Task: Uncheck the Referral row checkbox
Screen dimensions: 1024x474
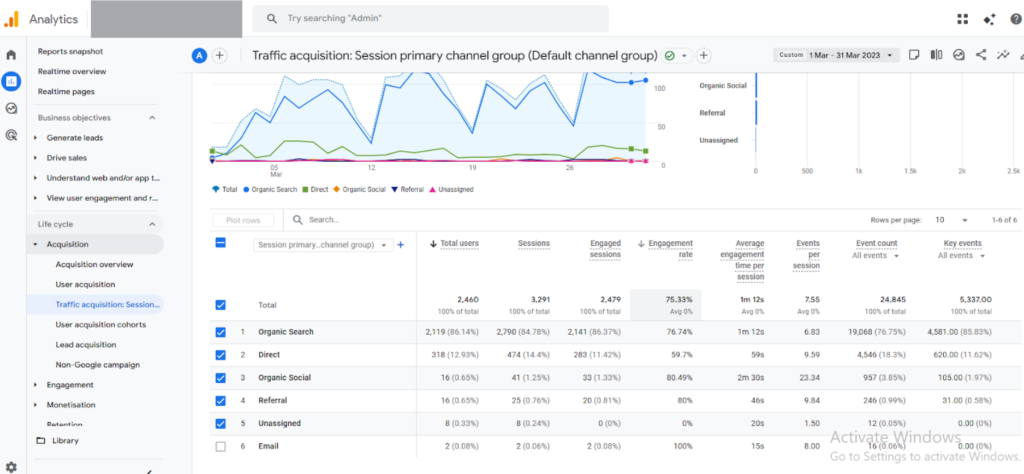Action: point(221,400)
